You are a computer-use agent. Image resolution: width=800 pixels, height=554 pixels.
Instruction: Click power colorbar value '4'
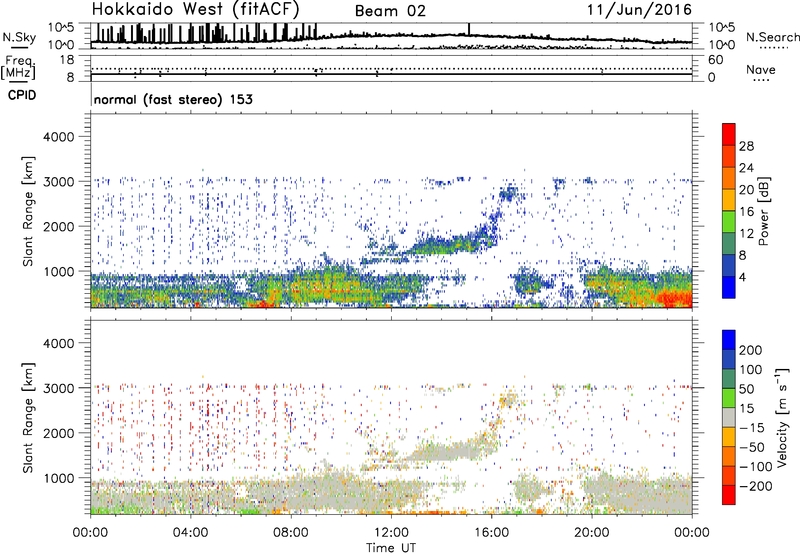[743, 277]
